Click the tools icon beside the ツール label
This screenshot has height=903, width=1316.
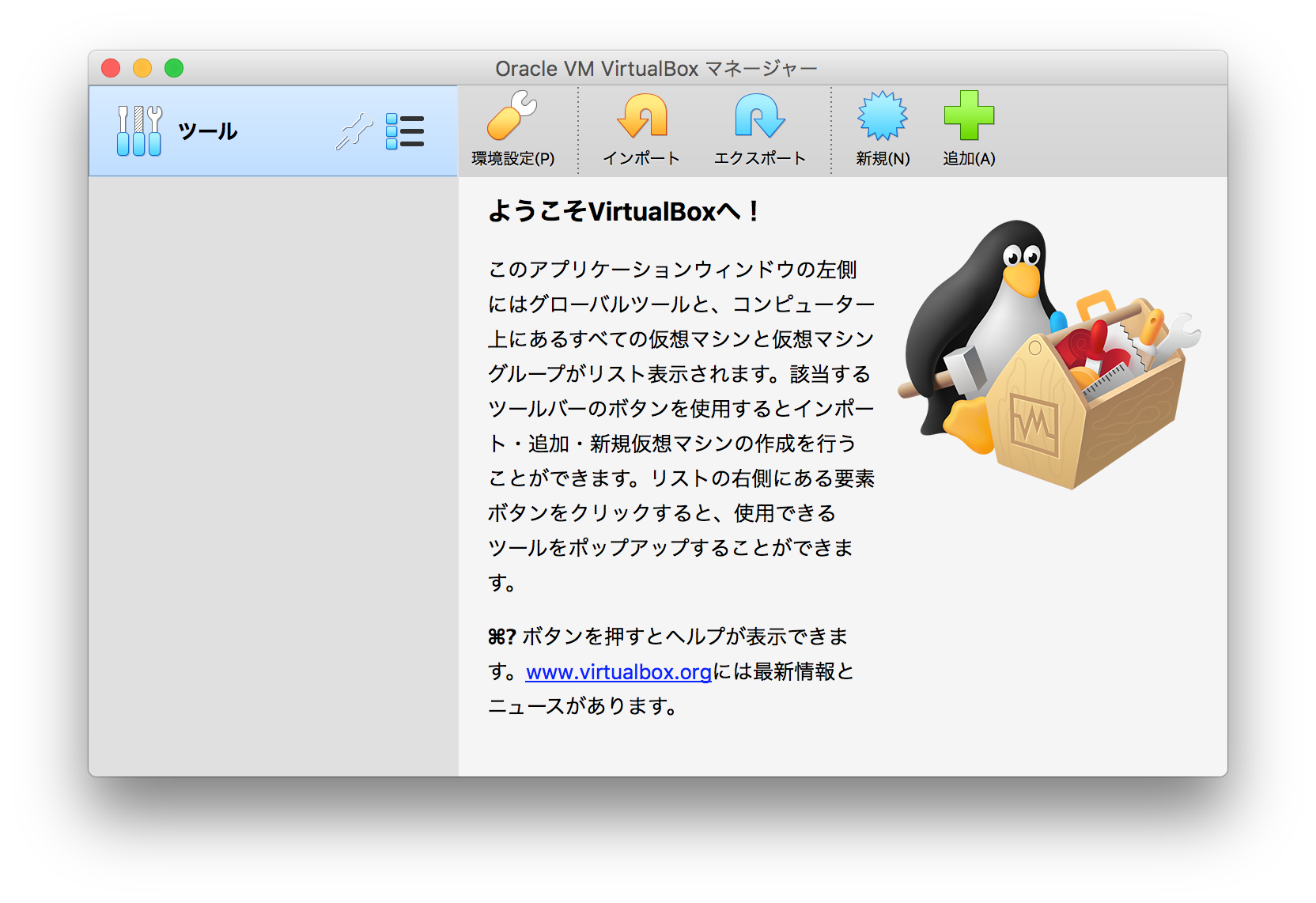(x=138, y=129)
